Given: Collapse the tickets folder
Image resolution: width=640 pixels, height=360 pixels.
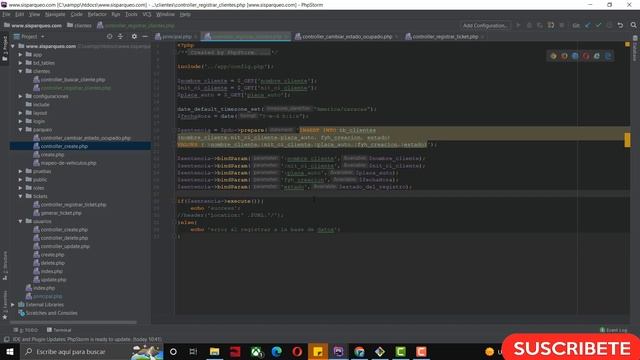Looking at the screenshot, I should [x=20, y=196].
